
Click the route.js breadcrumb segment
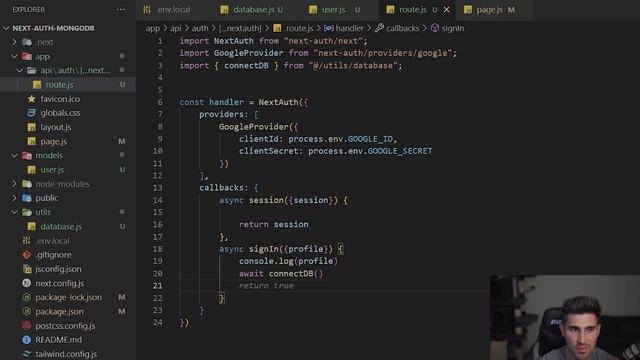click(x=299, y=28)
